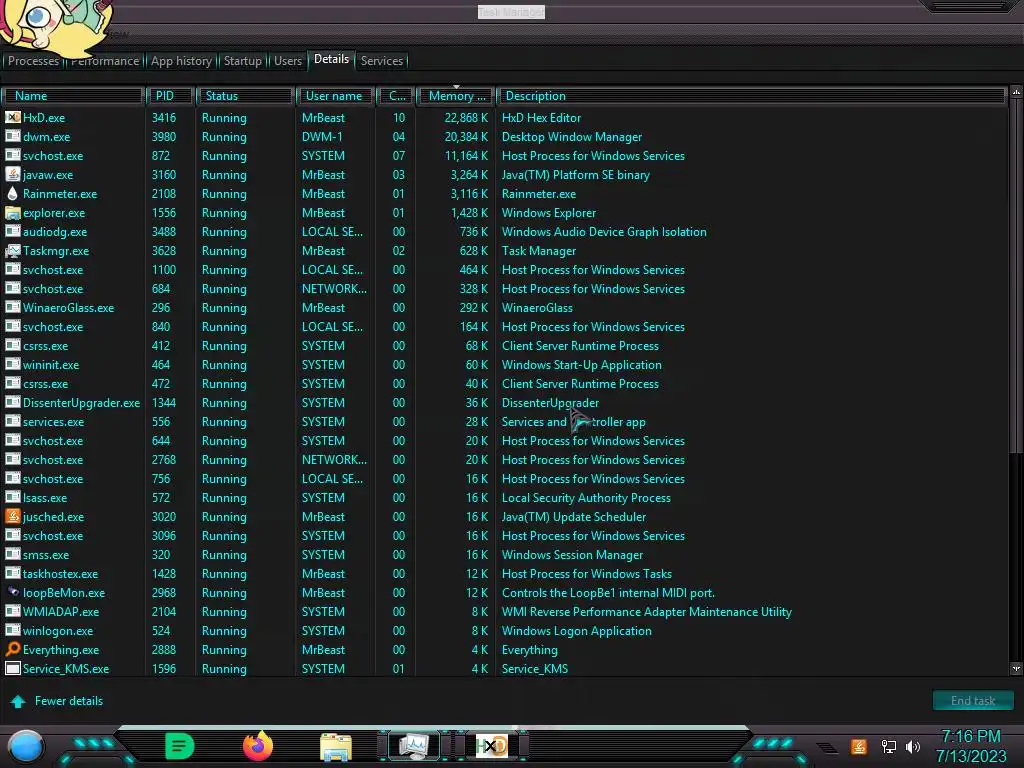Click memory value 22,868 K
Viewport: 1024px width, 768px height.
(x=466, y=118)
